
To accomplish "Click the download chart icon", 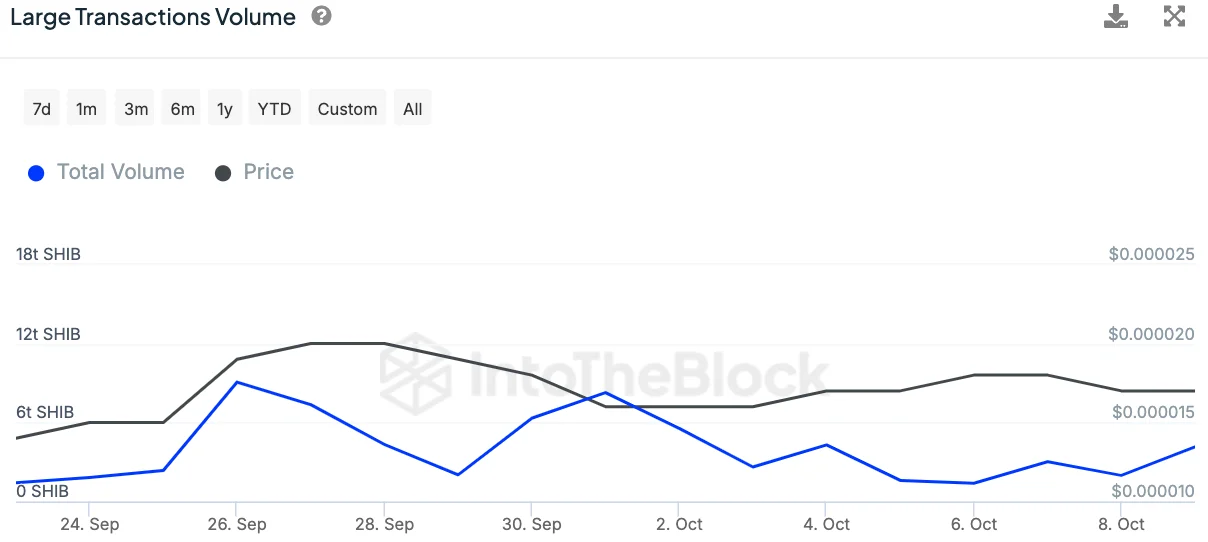I will click(1115, 17).
